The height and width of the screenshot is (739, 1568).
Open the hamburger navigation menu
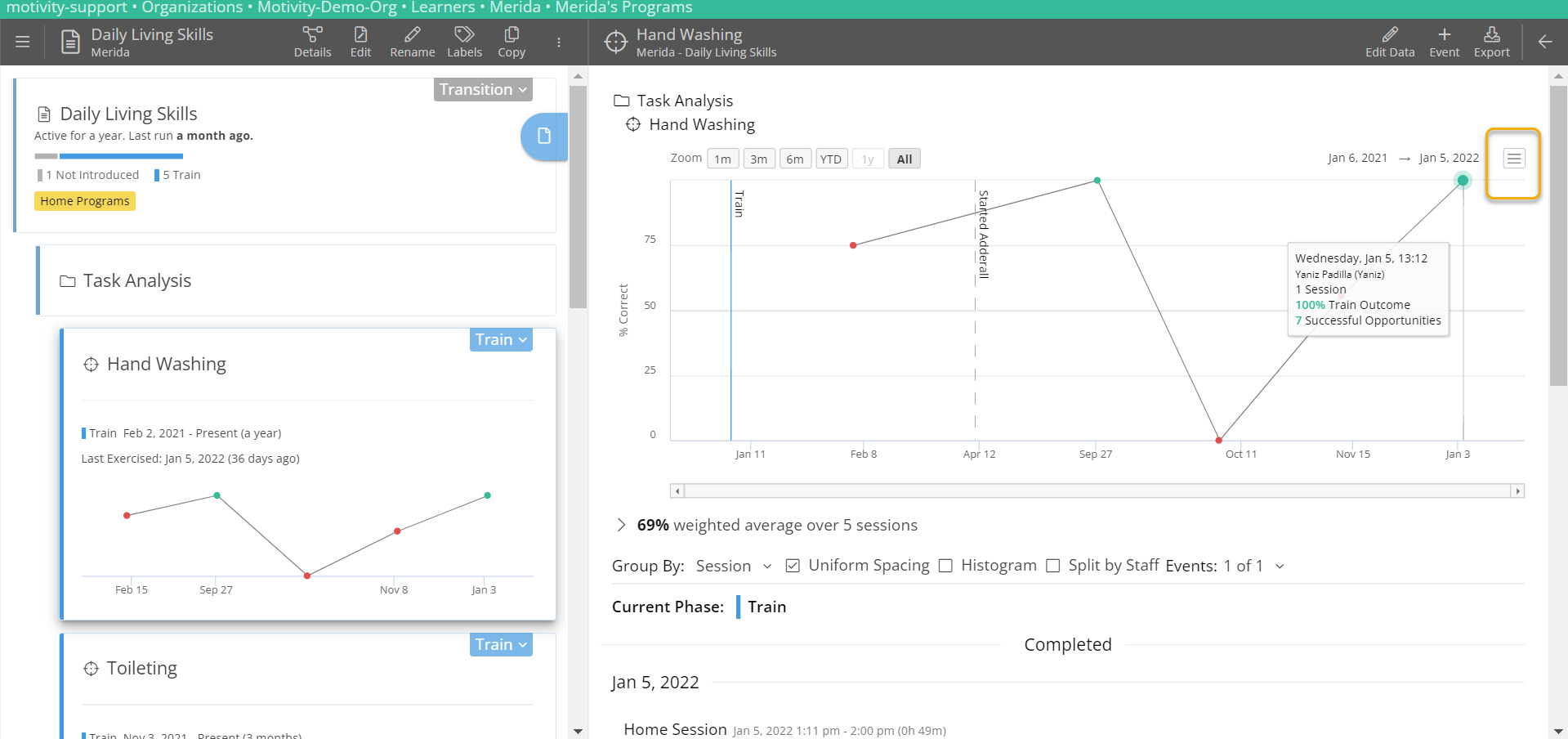point(22,42)
